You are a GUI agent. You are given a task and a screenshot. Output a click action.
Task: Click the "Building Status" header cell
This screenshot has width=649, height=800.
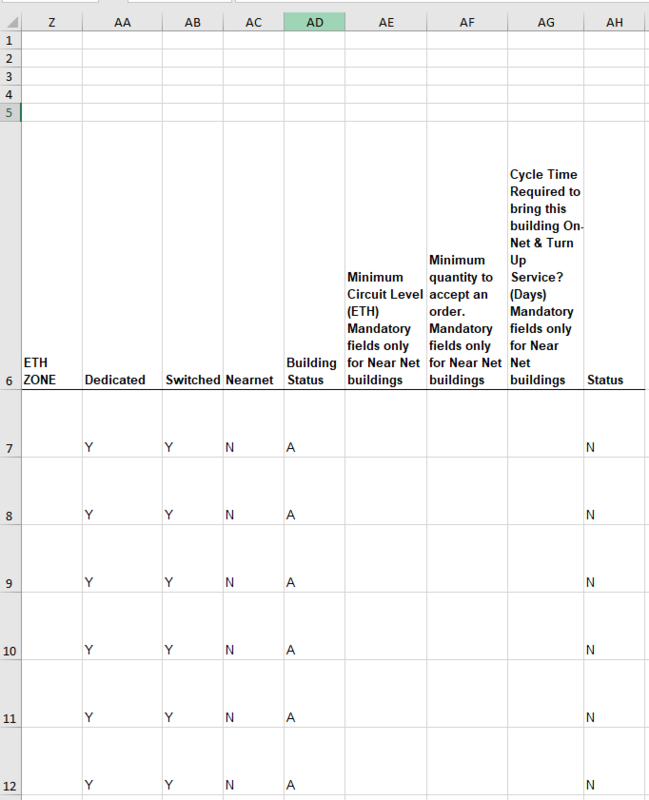[314, 371]
